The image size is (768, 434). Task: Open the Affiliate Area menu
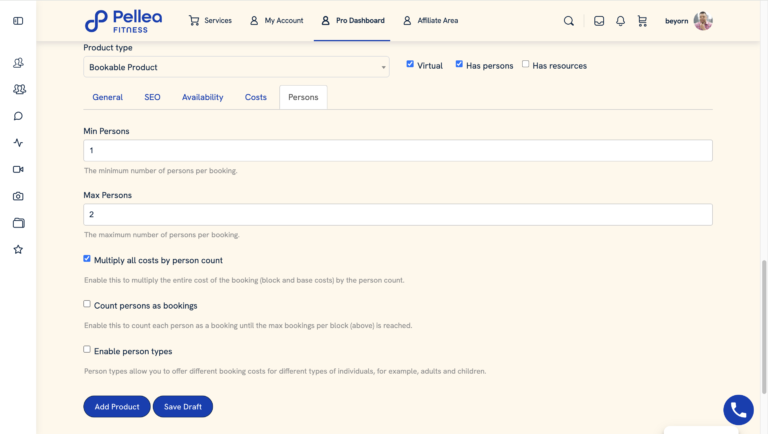coord(431,21)
